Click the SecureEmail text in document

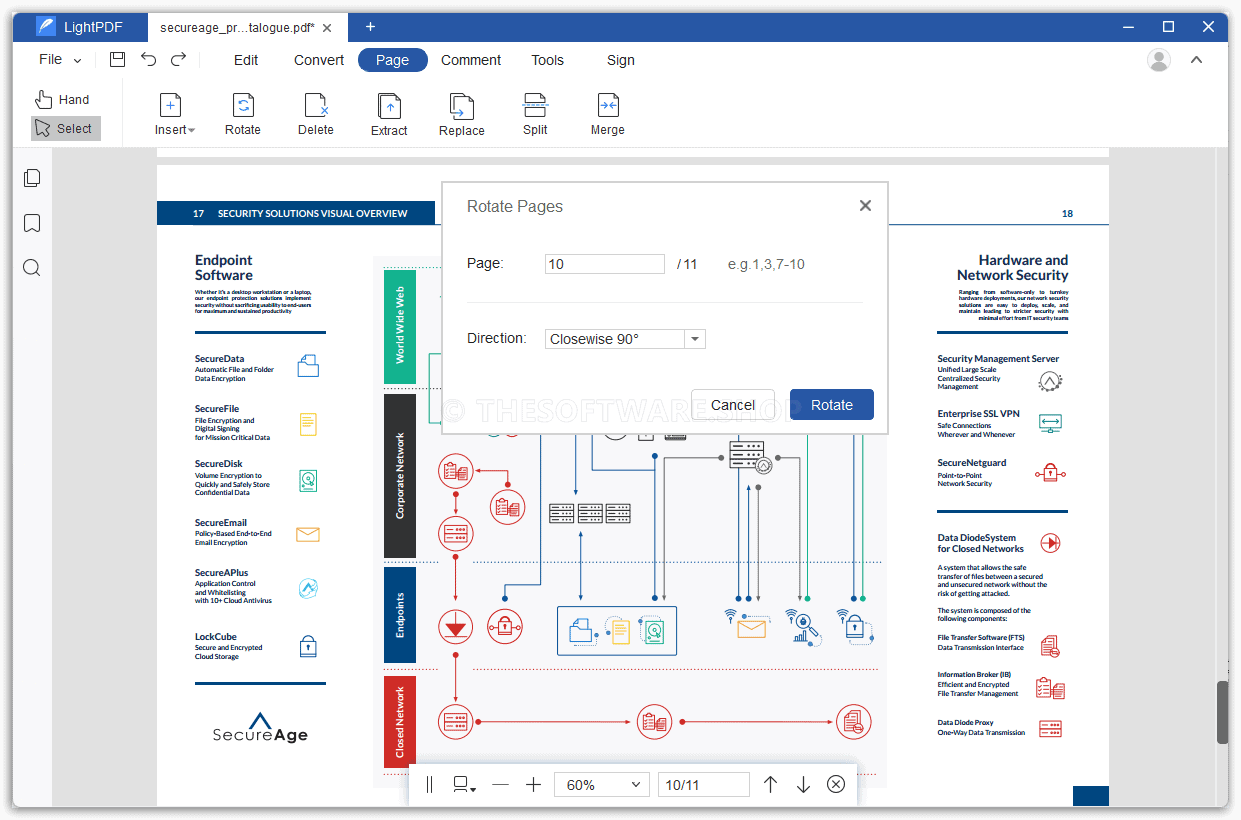click(x=221, y=523)
